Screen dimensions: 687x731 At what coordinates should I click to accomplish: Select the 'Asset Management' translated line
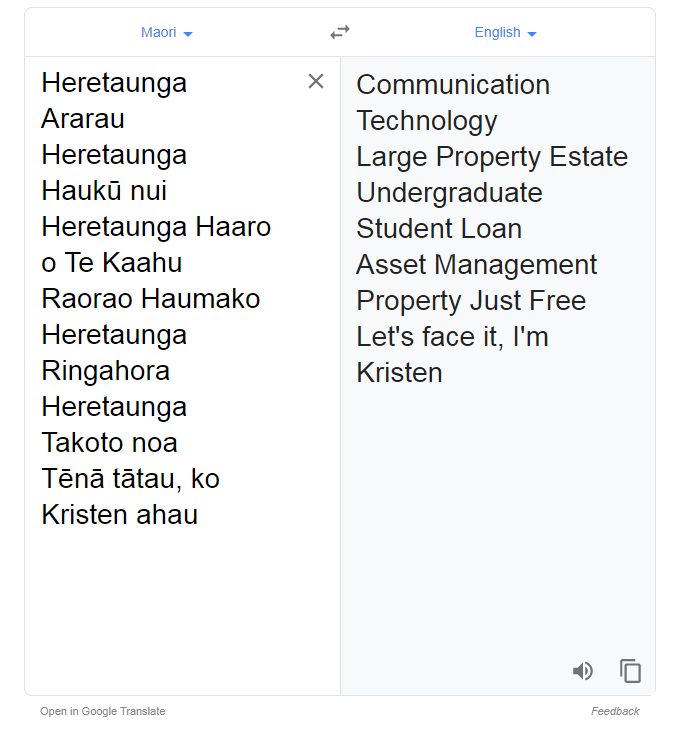click(x=477, y=265)
